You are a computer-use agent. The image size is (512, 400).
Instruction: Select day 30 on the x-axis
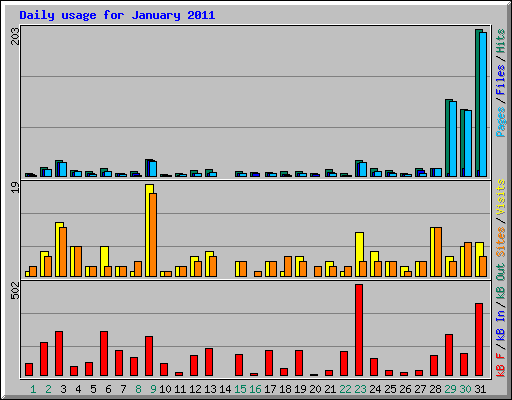(x=465, y=389)
